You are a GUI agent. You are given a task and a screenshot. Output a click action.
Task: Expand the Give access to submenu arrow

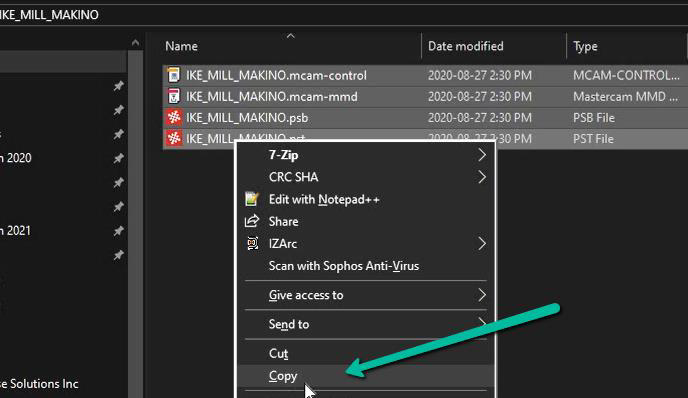(x=482, y=295)
